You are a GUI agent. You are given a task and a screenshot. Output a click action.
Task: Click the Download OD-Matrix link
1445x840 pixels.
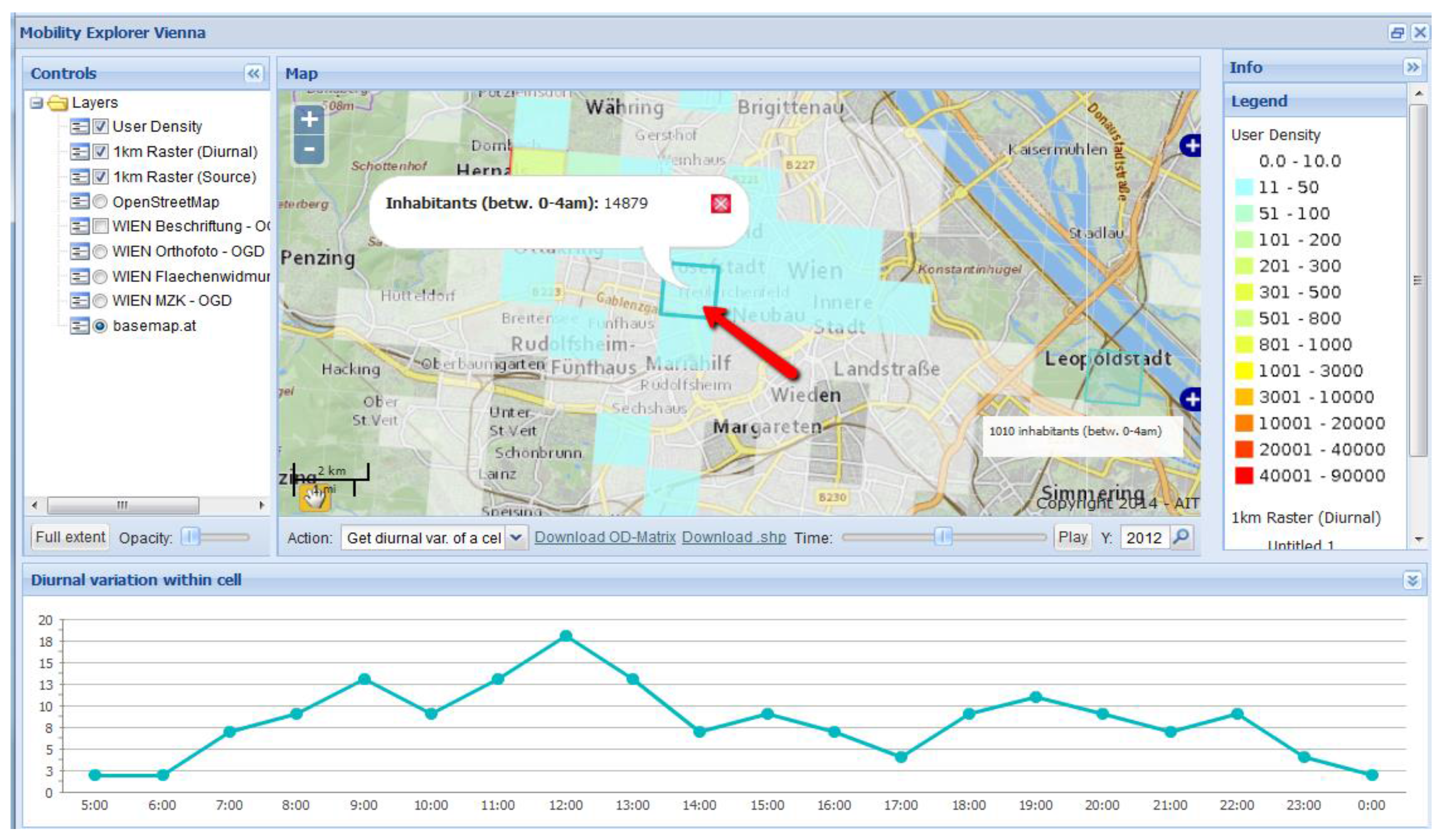[x=605, y=537]
